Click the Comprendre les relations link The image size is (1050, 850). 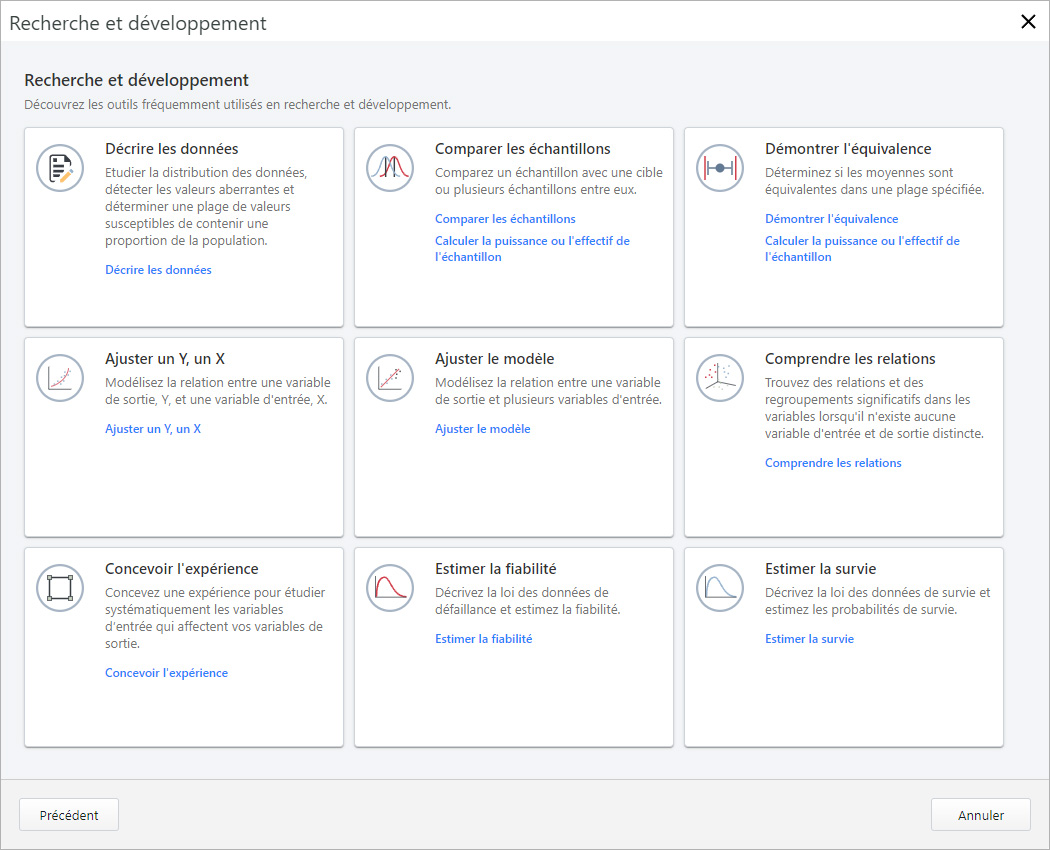(x=833, y=462)
